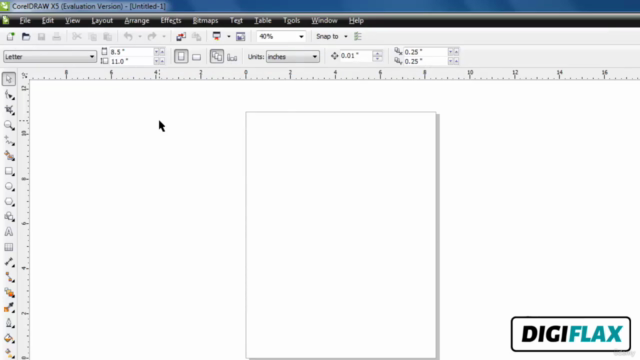640x360 pixels.
Task: Select the Basic Shapes tool
Action: [9, 217]
